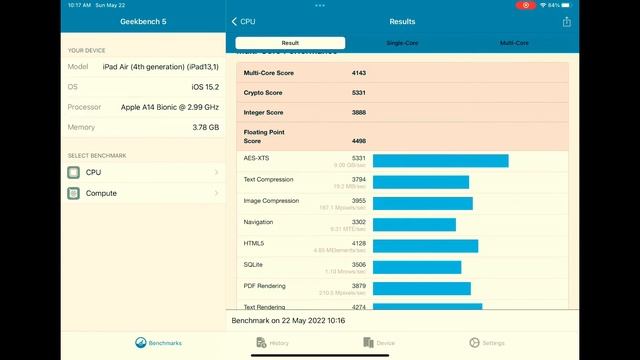Screen dimensions: 640x360
Task: Tap the Device icon in tab bar
Action: (369, 342)
